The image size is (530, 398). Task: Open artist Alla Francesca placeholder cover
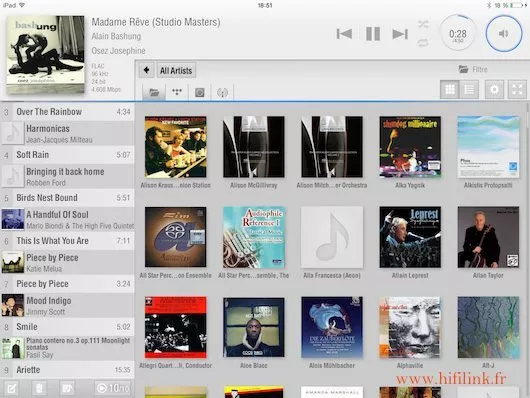(332, 237)
